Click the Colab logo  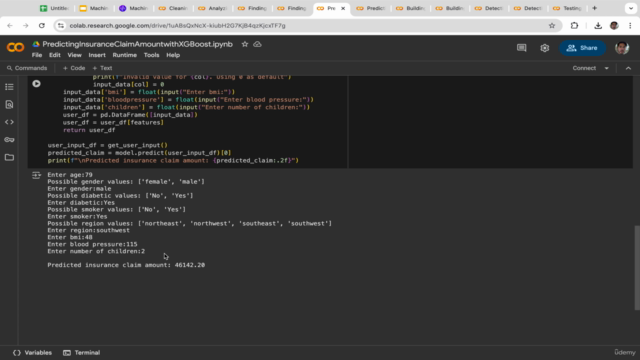point(16,47)
